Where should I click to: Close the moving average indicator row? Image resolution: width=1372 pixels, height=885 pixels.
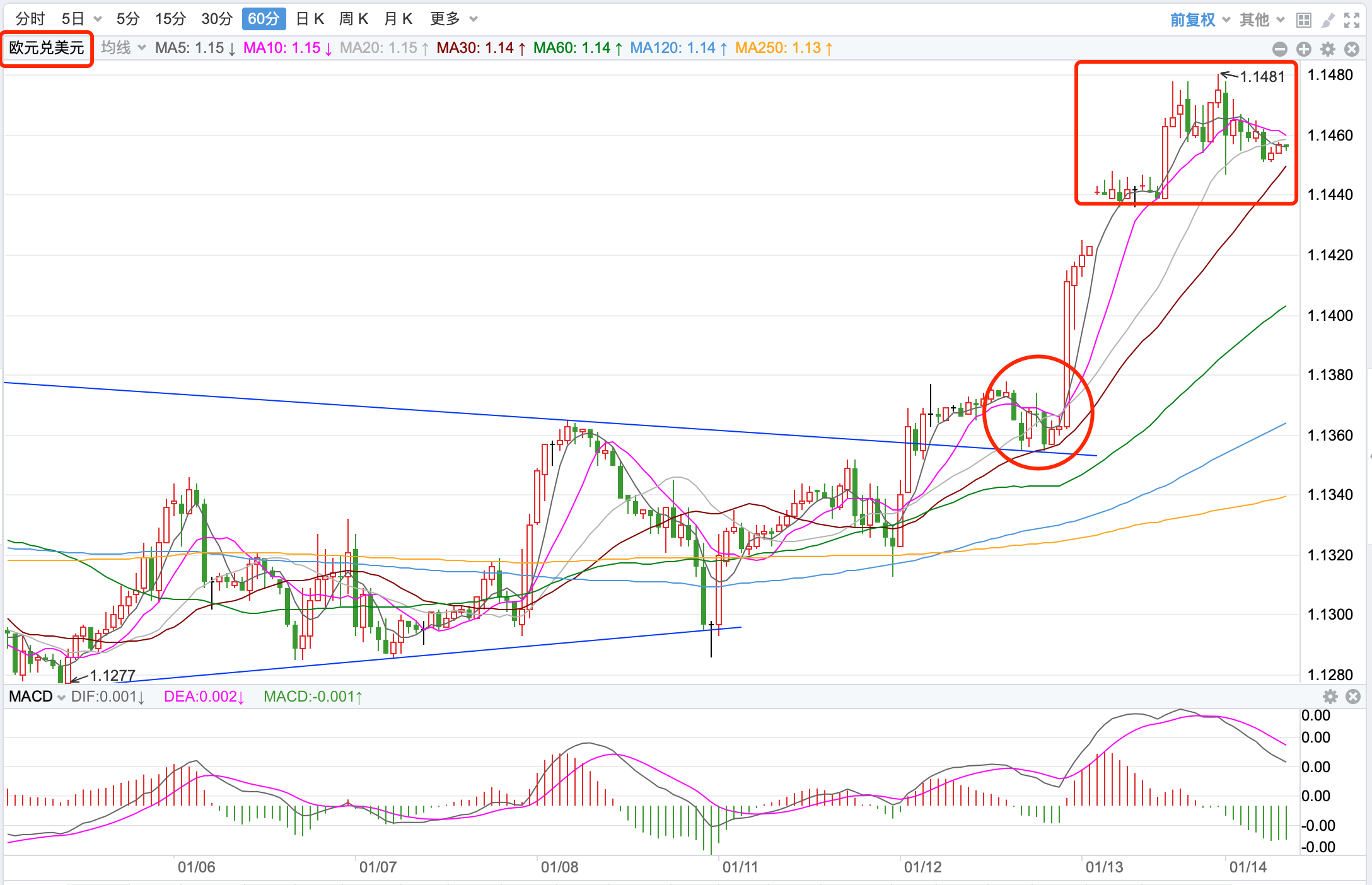[1352, 49]
